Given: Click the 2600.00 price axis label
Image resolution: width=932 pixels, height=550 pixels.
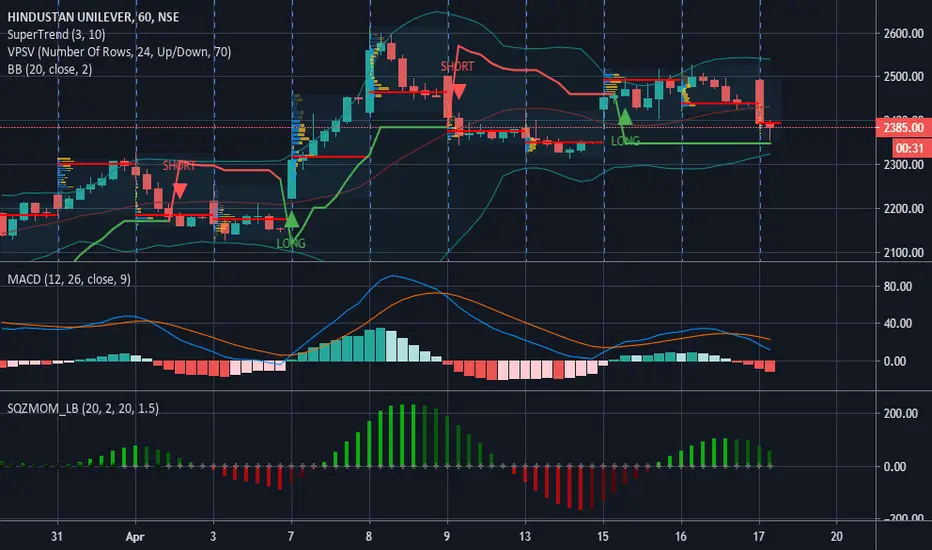Looking at the screenshot, I should [x=903, y=34].
